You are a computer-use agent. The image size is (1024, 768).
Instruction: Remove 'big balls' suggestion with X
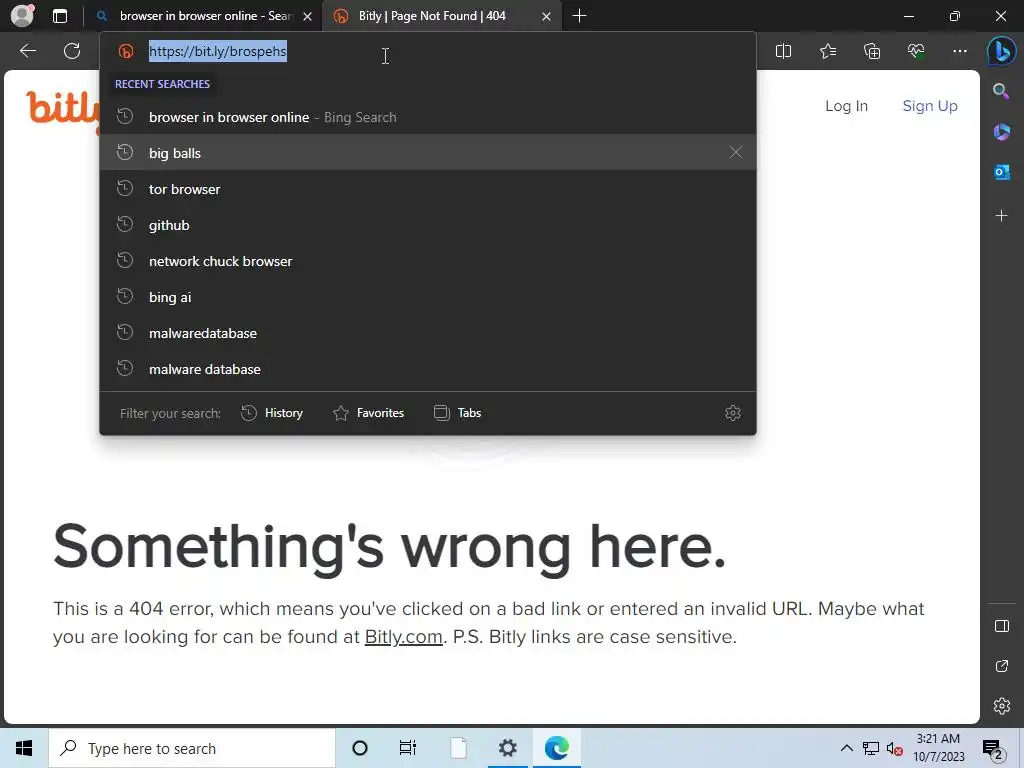coord(735,152)
